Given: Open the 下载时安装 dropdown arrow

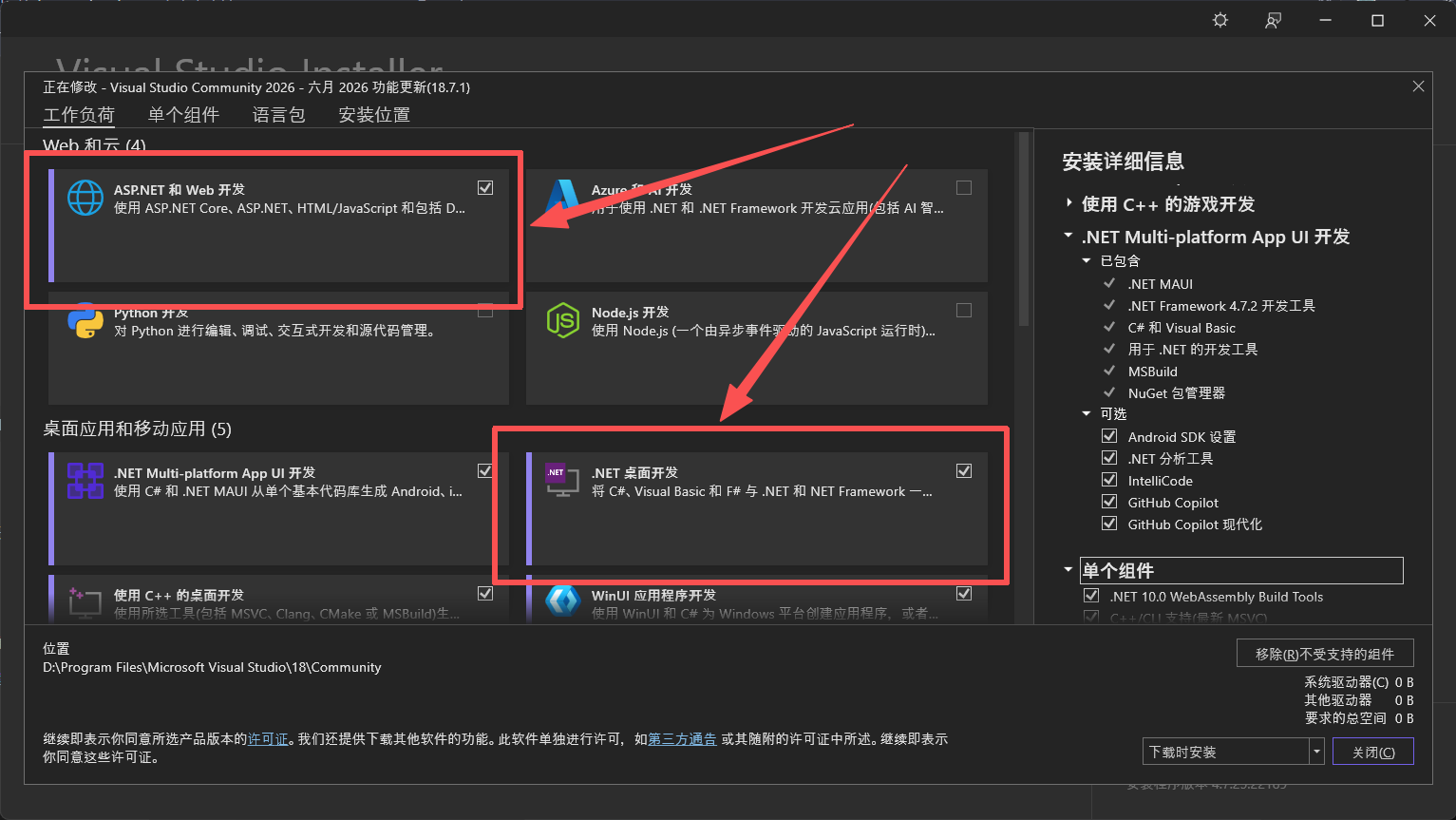Looking at the screenshot, I should click(x=1316, y=752).
